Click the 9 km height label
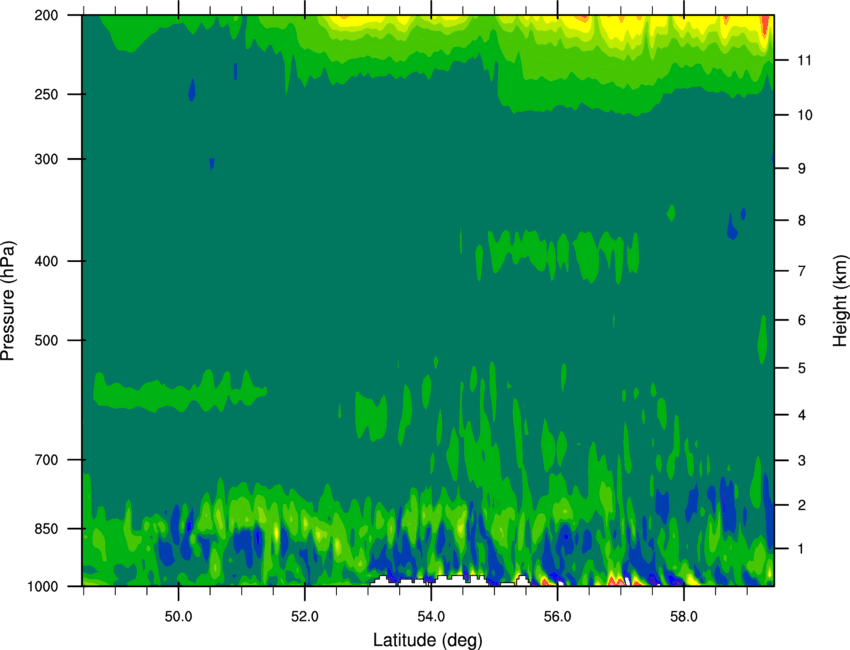Viewport: 850px width, 650px height. 801,168
